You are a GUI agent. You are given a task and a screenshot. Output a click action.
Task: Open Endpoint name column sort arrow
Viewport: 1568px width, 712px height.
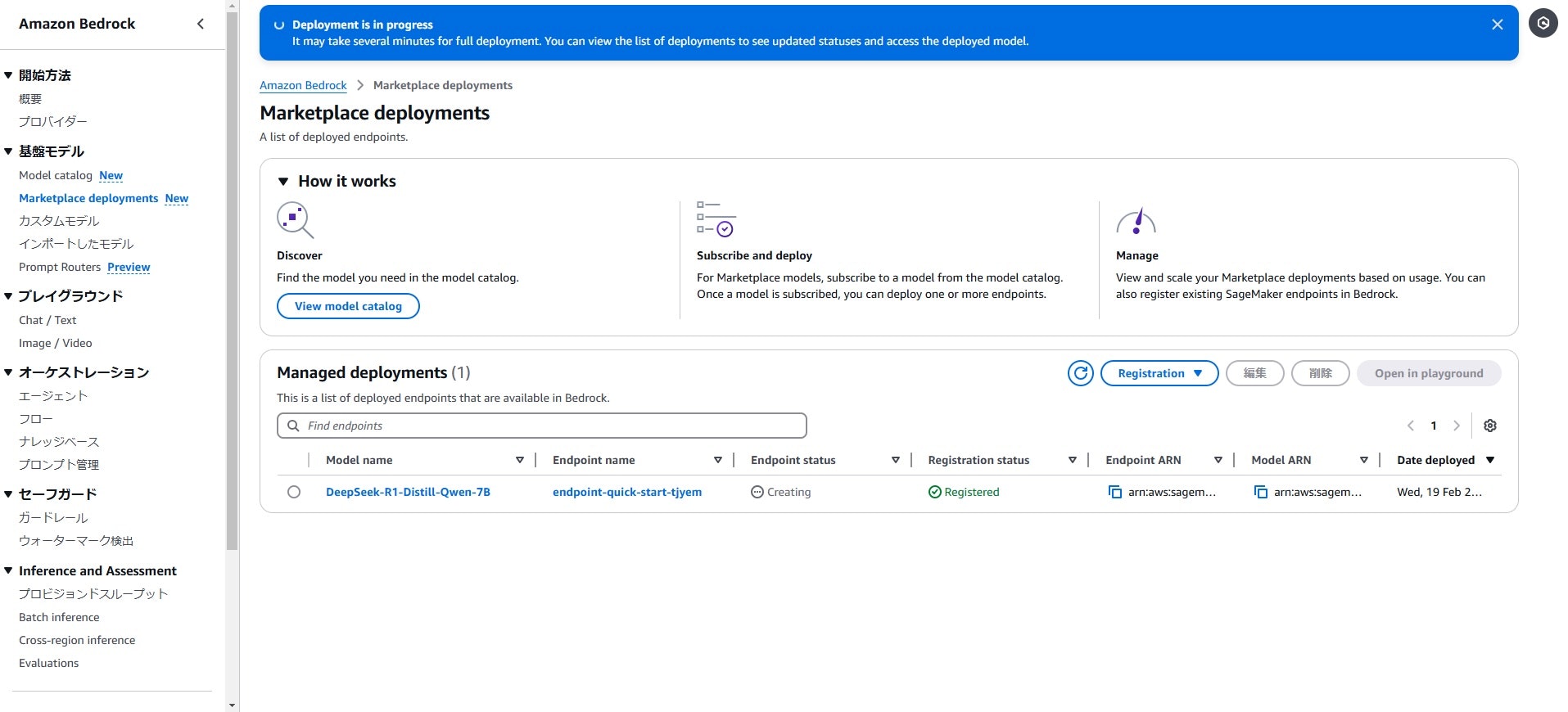coord(718,460)
